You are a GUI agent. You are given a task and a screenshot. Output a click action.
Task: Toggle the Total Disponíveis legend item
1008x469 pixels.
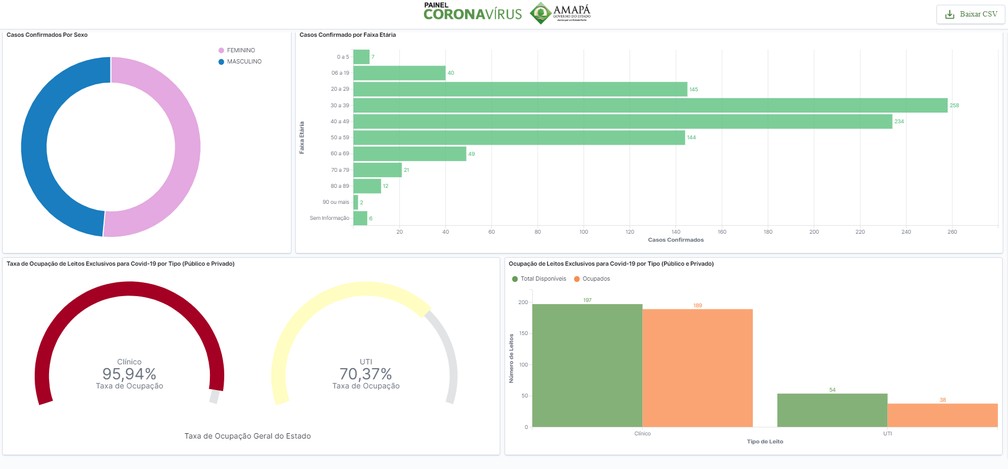[x=539, y=279]
